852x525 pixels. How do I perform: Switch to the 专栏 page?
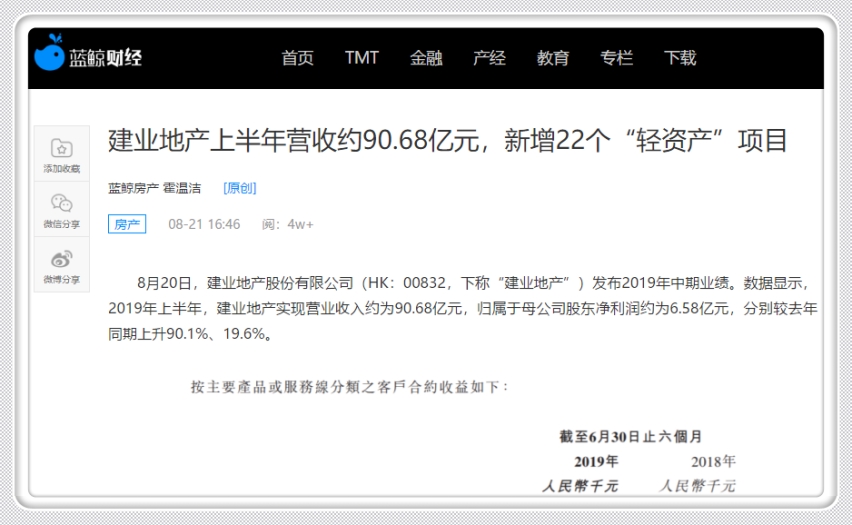coord(616,58)
